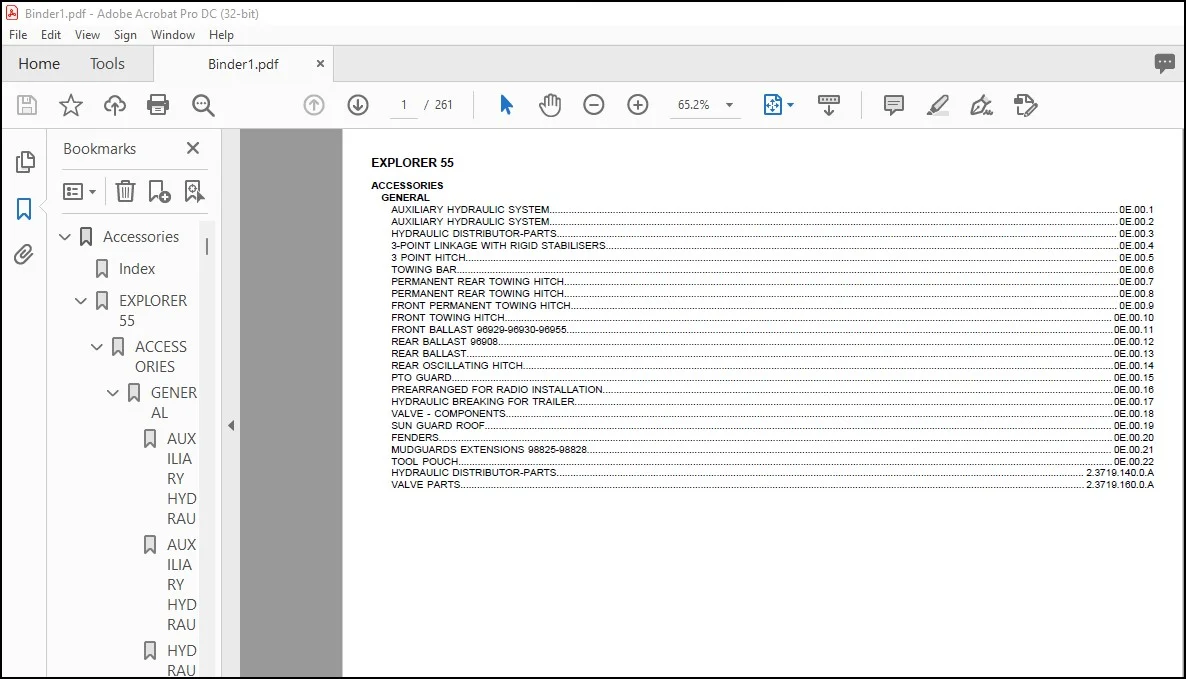The image size is (1186, 679).
Task: Select the Index bookmark
Action: [x=136, y=269]
